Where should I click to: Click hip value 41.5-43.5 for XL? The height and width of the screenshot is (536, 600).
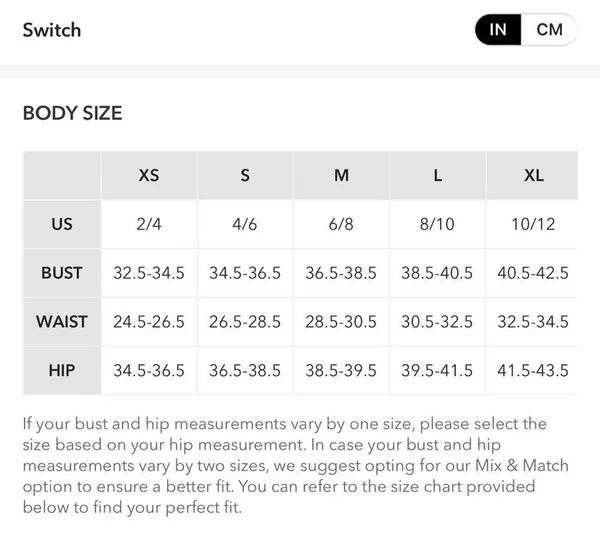pyautogui.click(x=532, y=370)
